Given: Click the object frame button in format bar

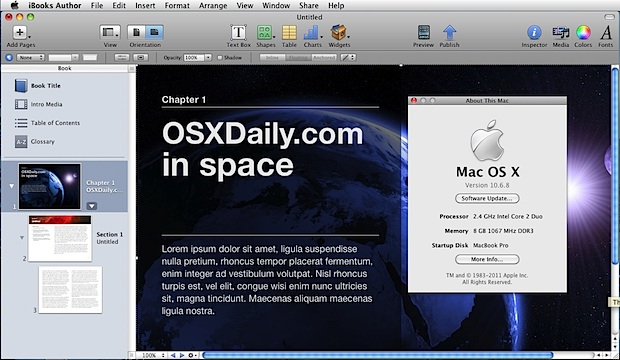Looking at the screenshot, I should [140, 58].
